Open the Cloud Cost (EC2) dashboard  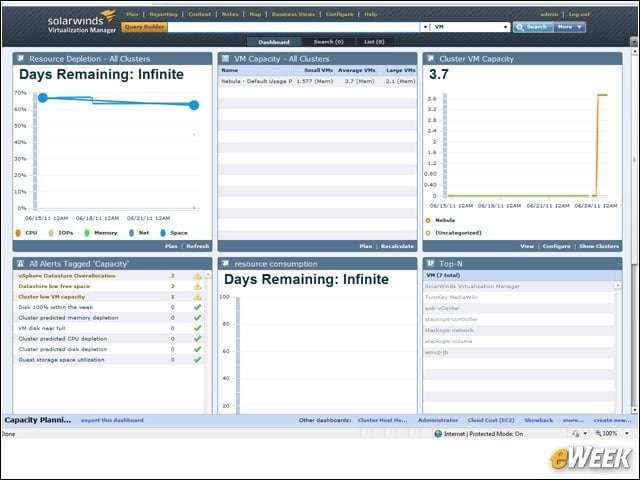pos(491,420)
